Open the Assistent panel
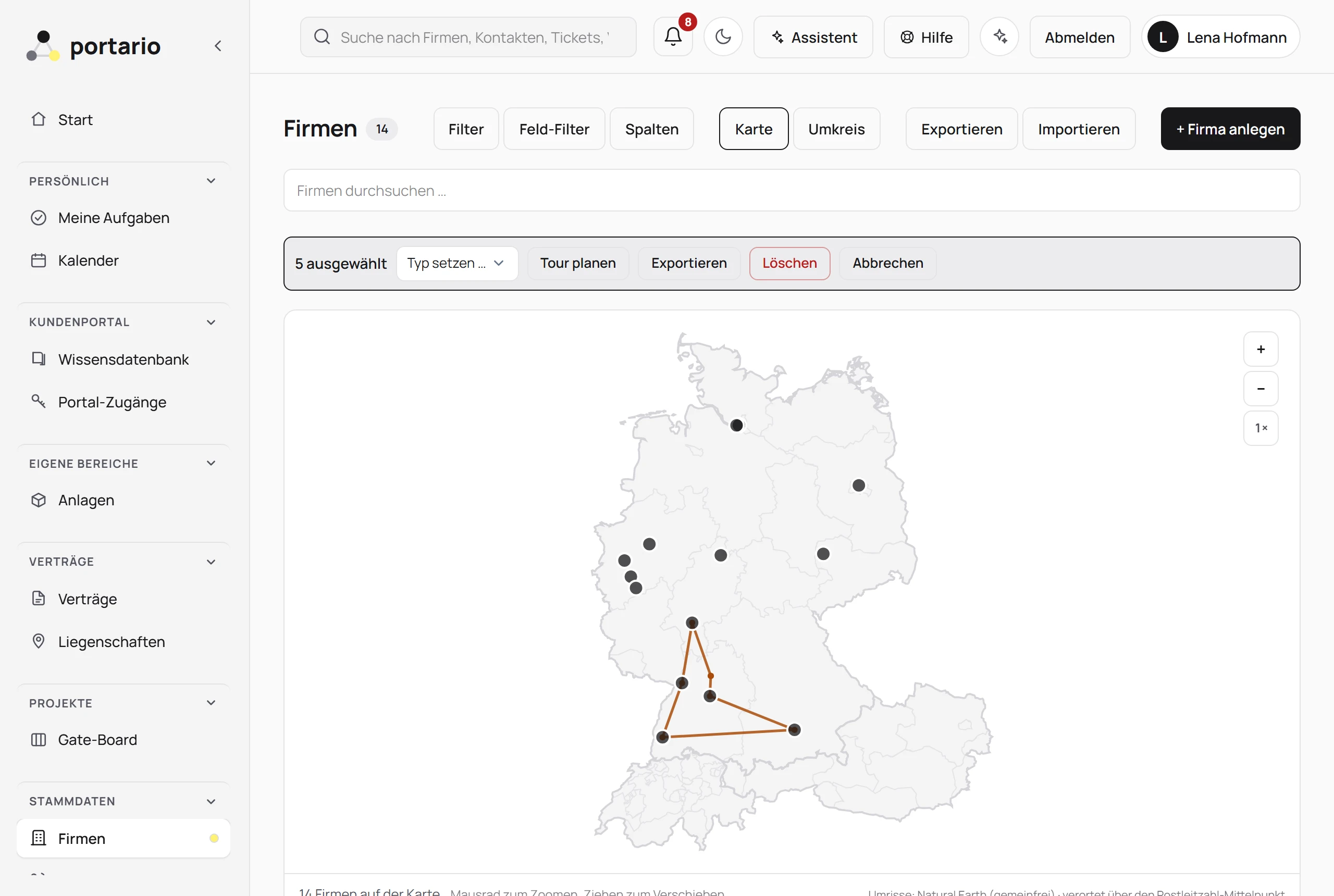The height and width of the screenshot is (896, 1334). tap(813, 37)
